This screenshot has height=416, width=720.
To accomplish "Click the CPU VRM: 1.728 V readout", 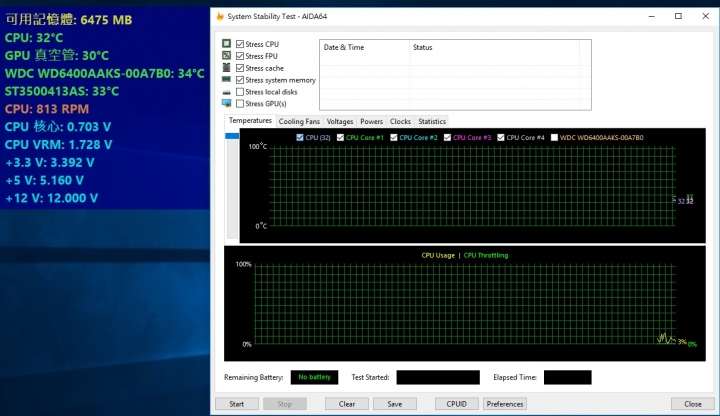I will (x=58, y=145).
